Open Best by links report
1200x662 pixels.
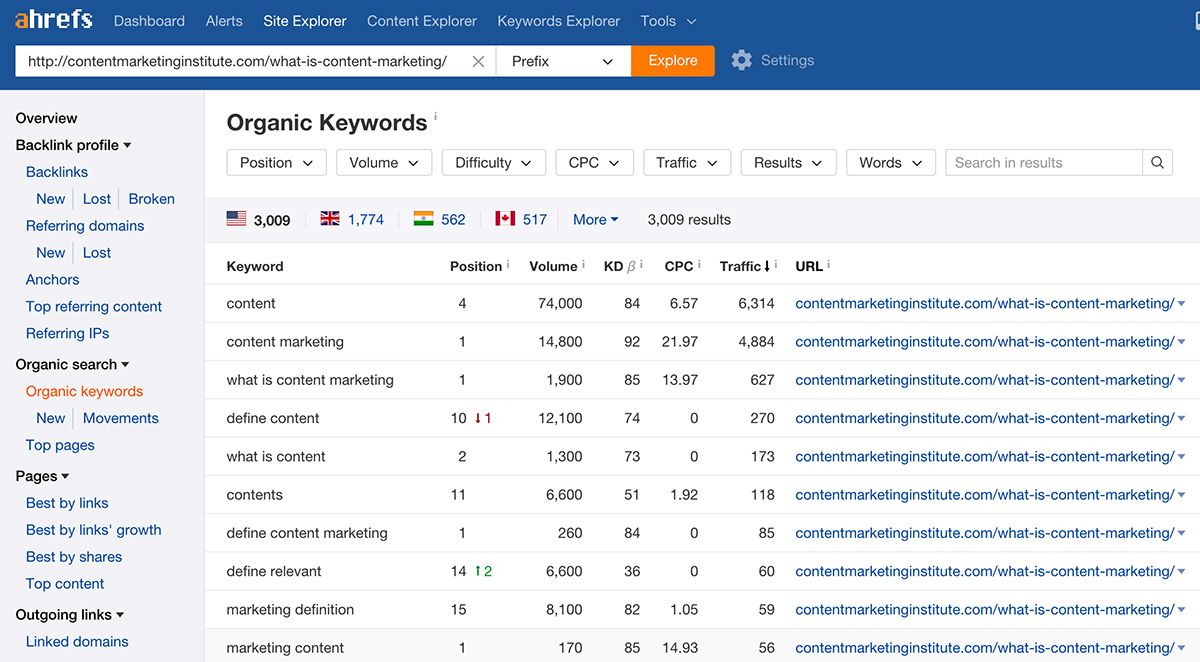(67, 503)
